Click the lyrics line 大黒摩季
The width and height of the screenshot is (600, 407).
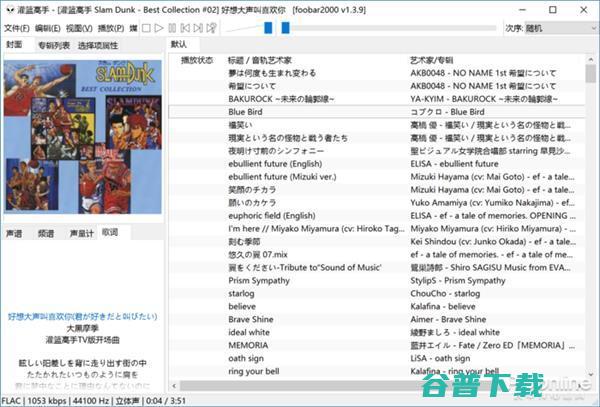[x=83, y=328]
